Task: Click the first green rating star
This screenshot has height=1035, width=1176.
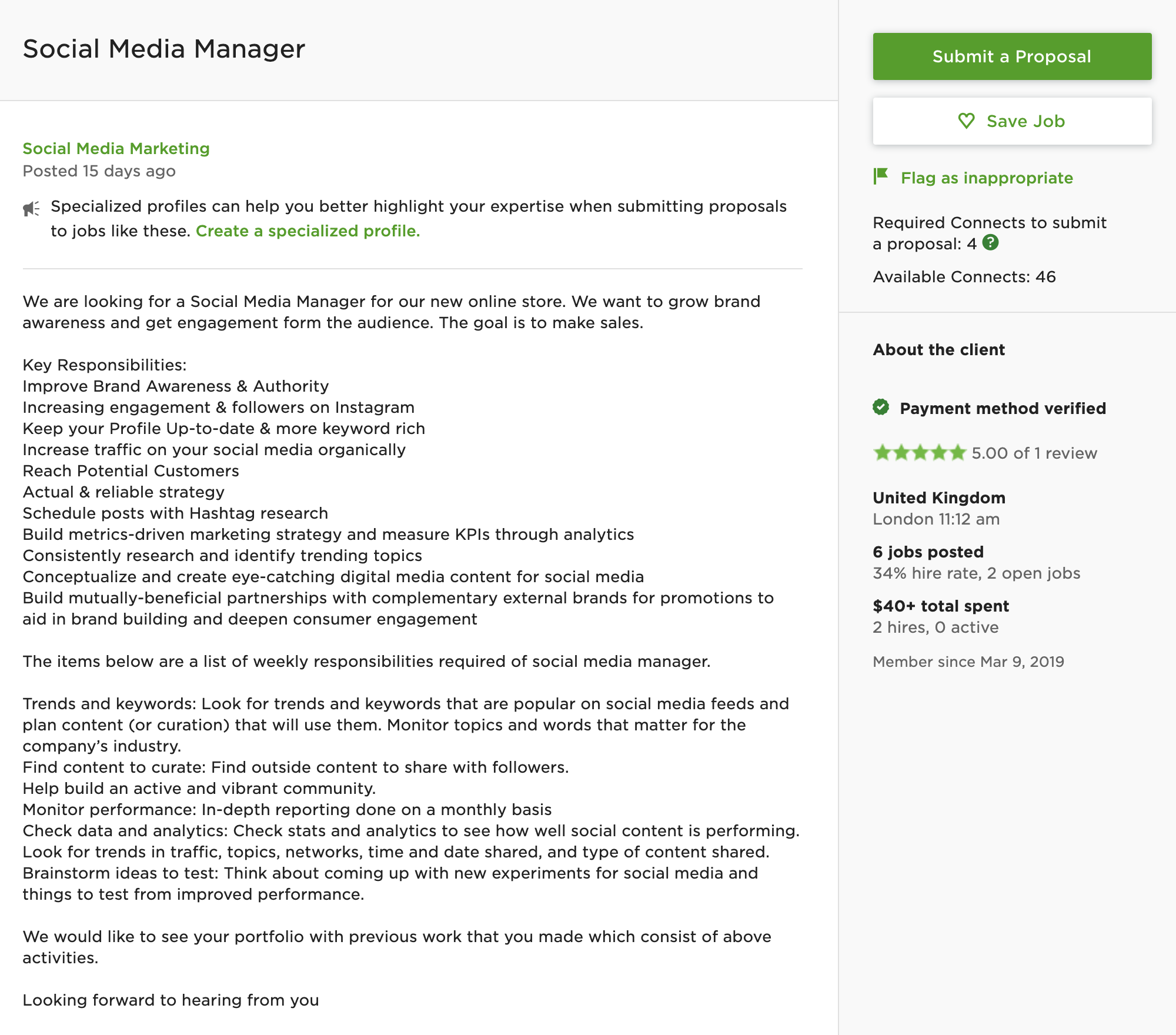Action: [882, 453]
